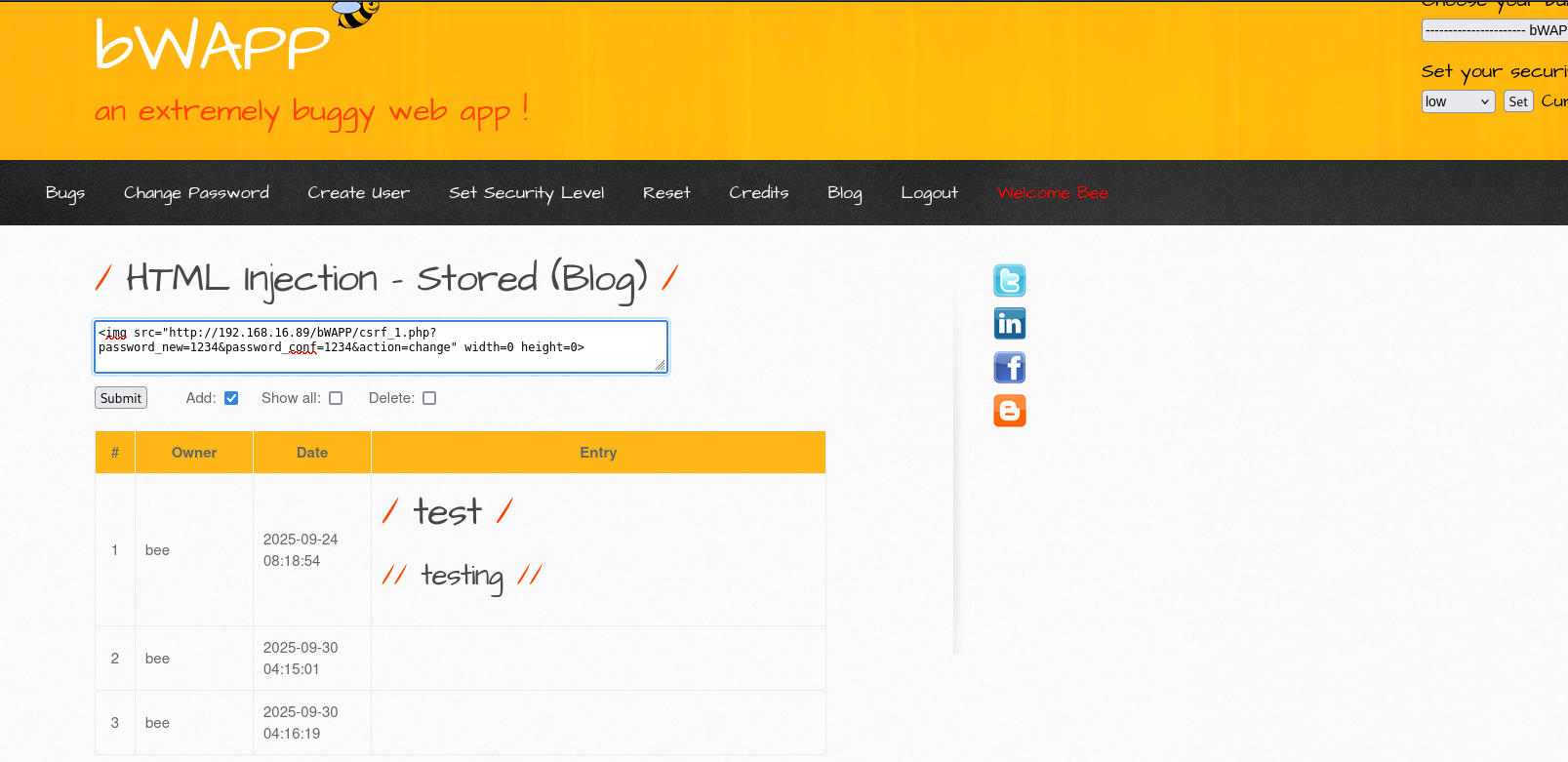Click row number 1 cell
The height and width of the screenshot is (762, 1568).
[115, 550]
